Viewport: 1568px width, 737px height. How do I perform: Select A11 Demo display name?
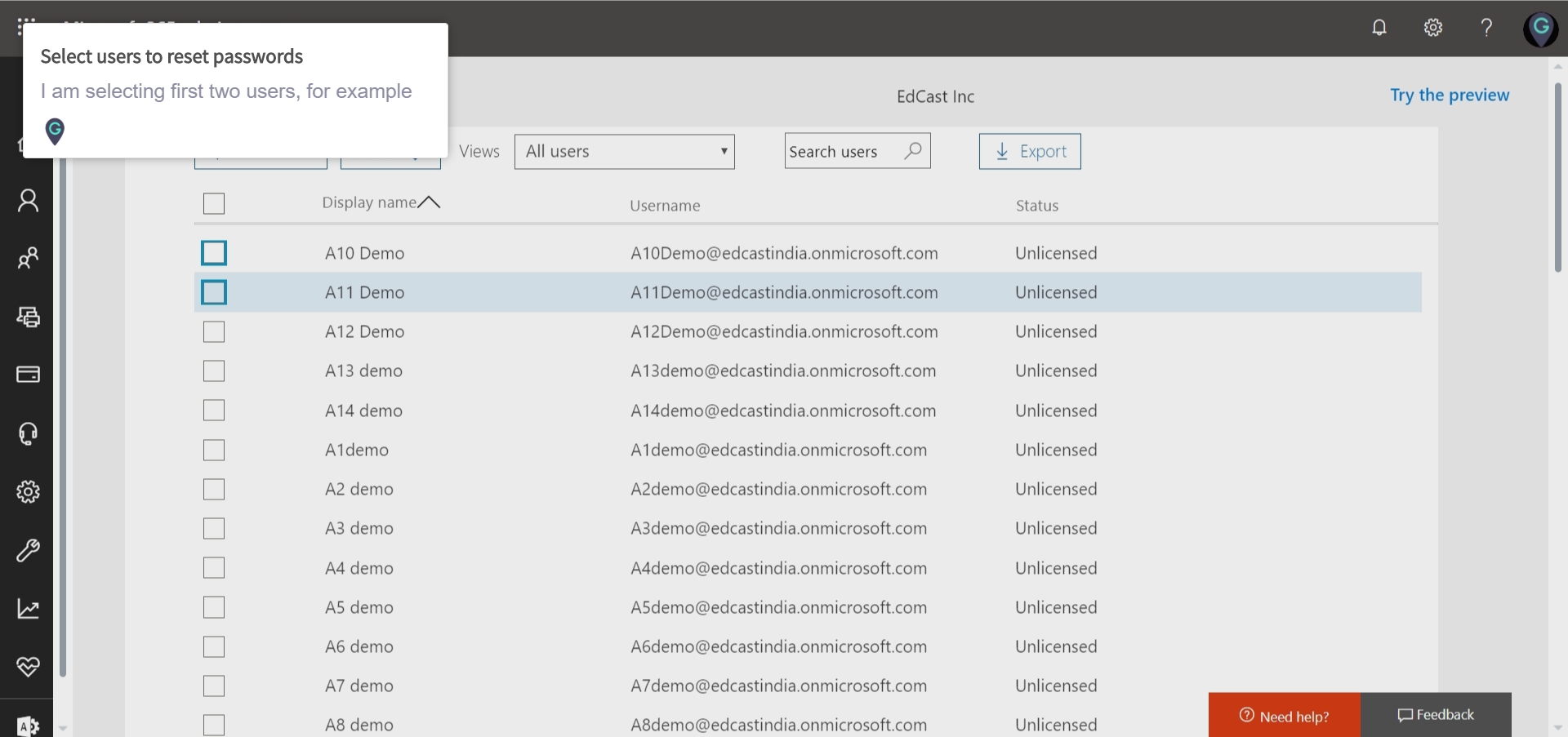tap(364, 292)
